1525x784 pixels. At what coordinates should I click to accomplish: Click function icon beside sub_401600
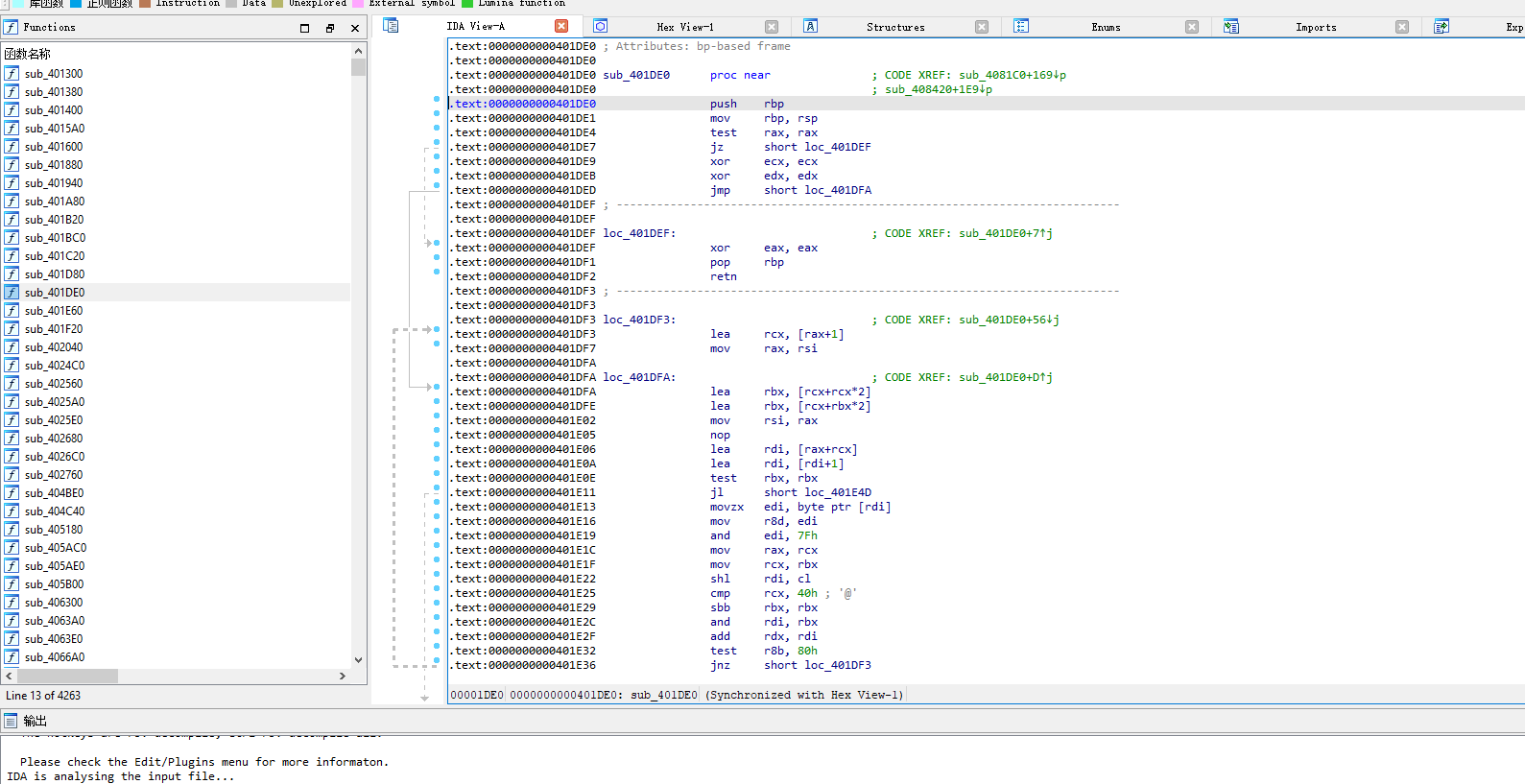click(12, 146)
